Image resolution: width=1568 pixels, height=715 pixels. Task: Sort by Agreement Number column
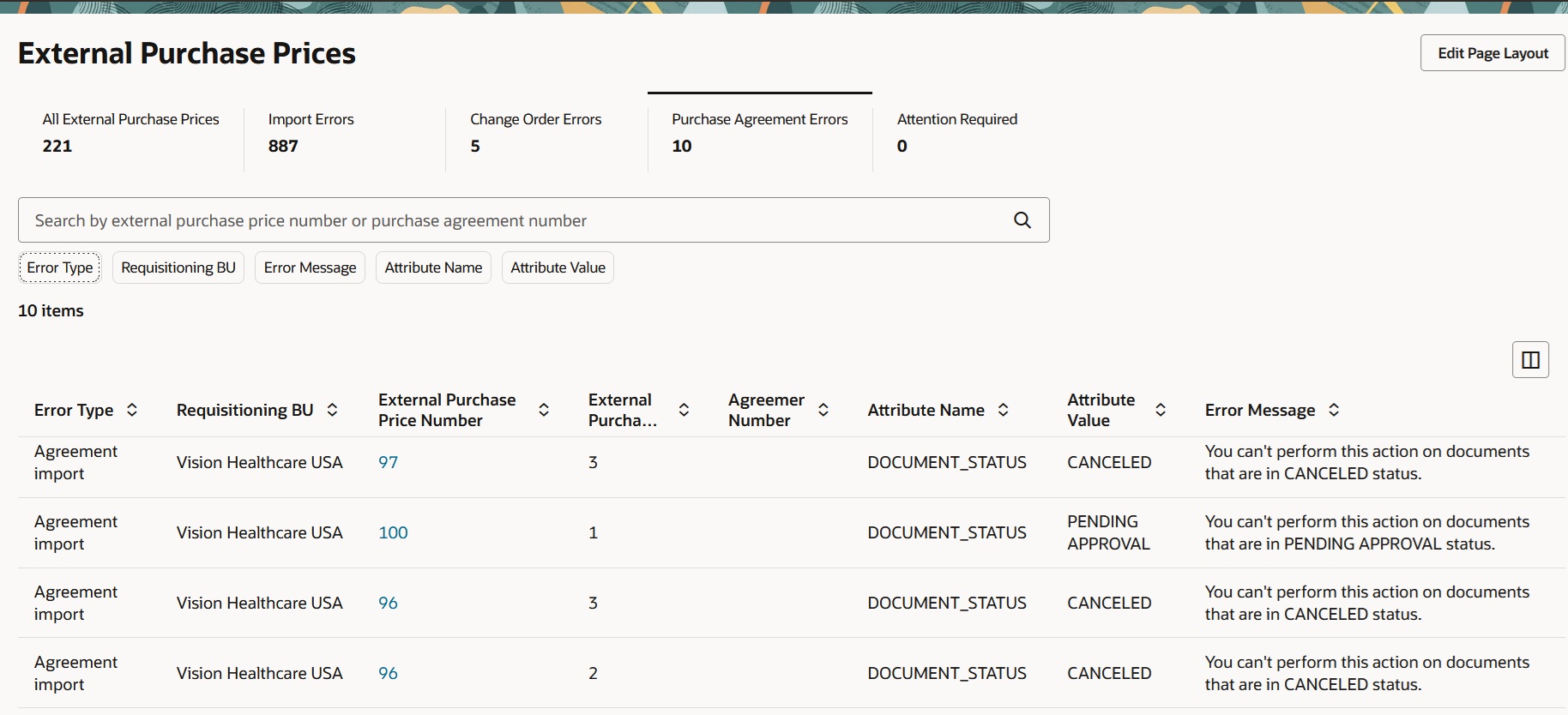[x=823, y=410]
